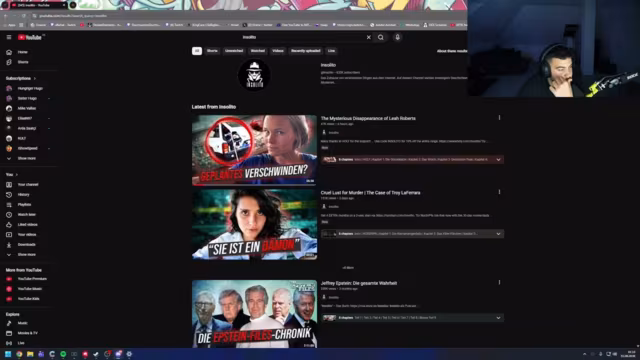
Task: Click the browser reload button
Action: tap(24, 16)
